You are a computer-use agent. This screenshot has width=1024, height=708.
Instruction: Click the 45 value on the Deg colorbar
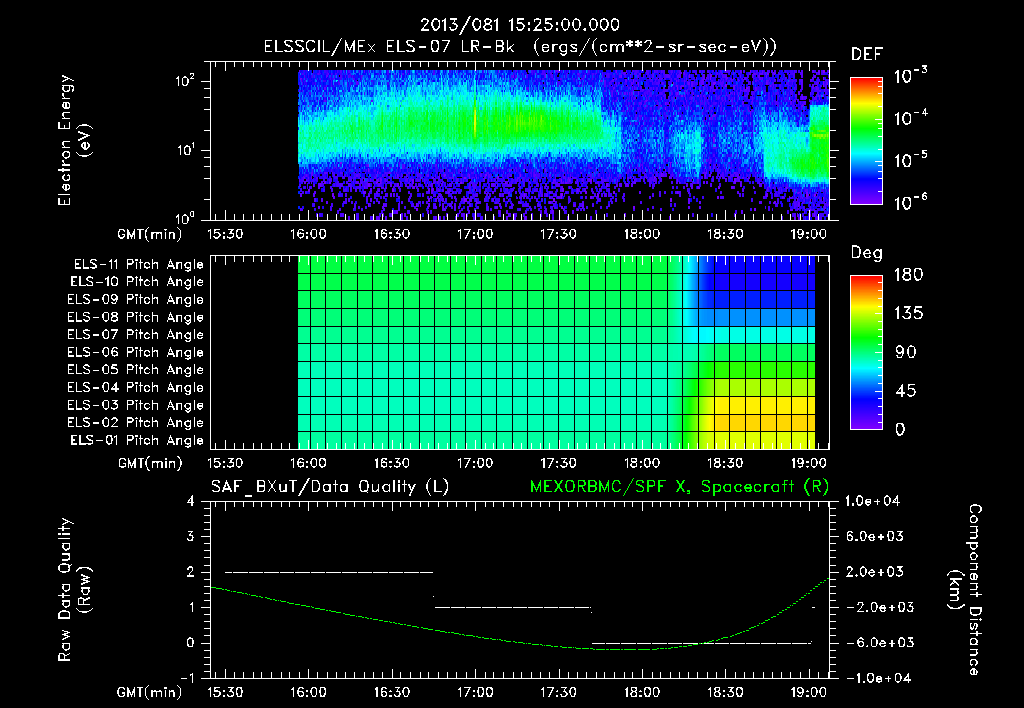pyautogui.click(x=906, y=391)
